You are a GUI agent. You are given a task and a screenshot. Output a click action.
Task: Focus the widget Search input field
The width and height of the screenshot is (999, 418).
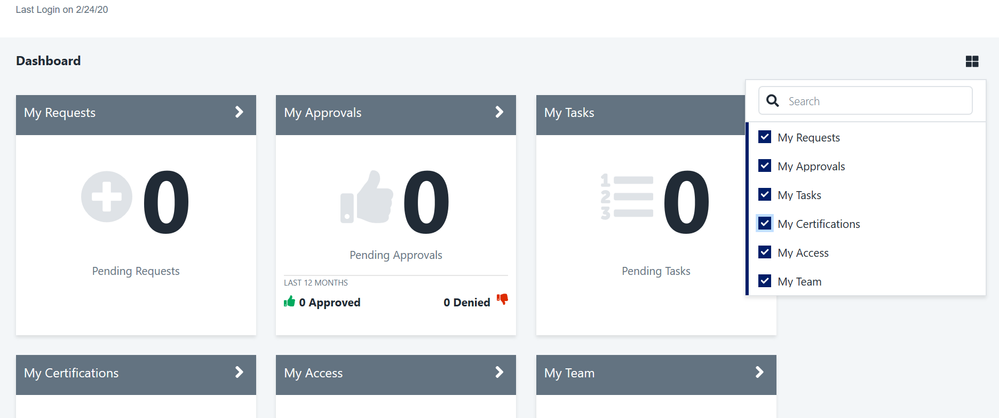(875, 101)
